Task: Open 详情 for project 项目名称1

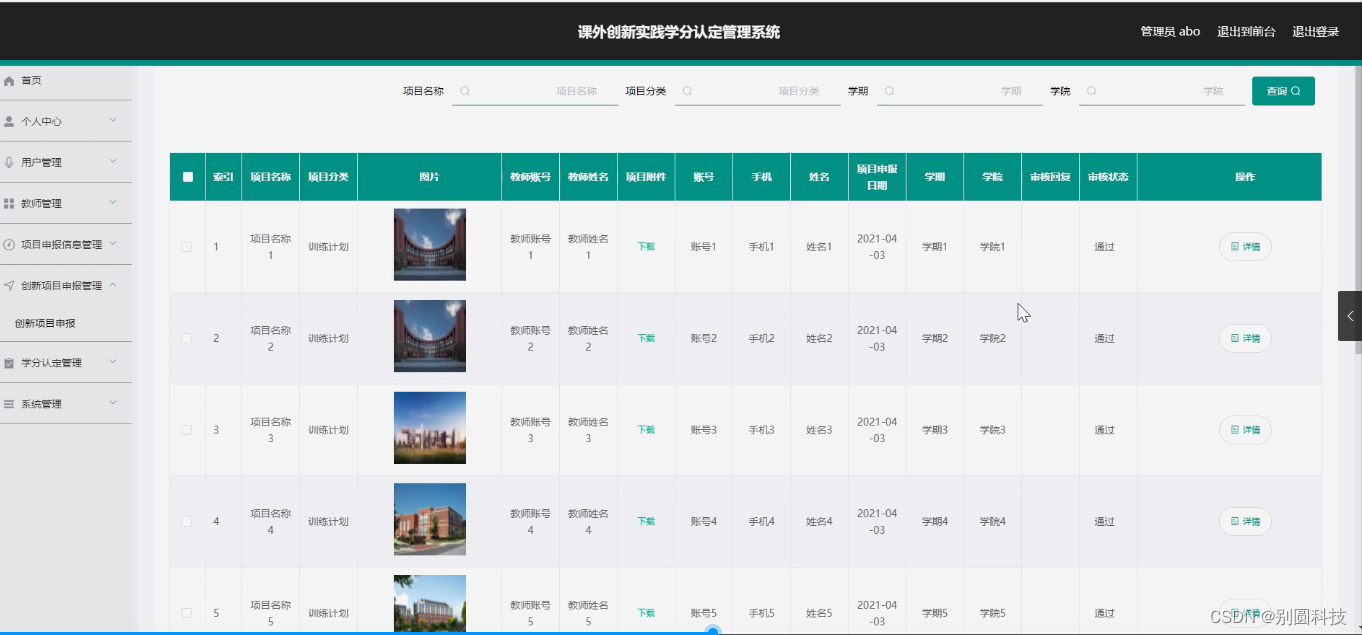Action: tap(1244, 246)
